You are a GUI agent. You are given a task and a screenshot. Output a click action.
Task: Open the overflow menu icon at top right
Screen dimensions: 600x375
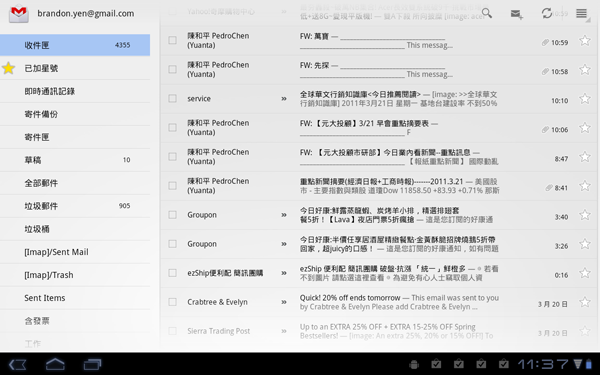(x=582, y=13)
